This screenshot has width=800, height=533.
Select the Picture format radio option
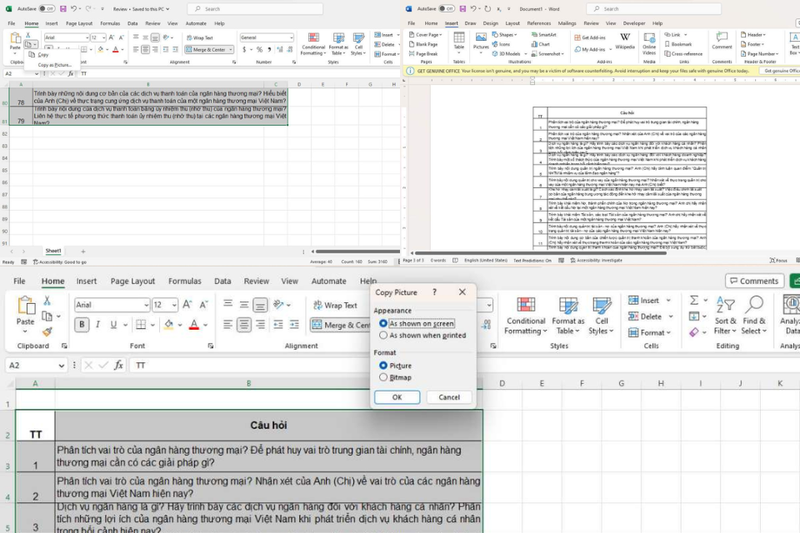383,365
